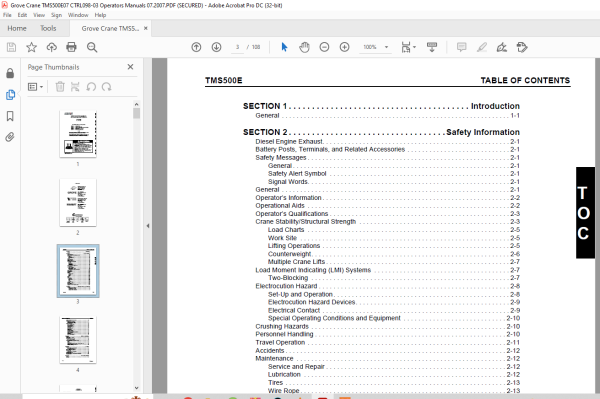Expand thumbnail options menu dropdown

pos(36,87)
